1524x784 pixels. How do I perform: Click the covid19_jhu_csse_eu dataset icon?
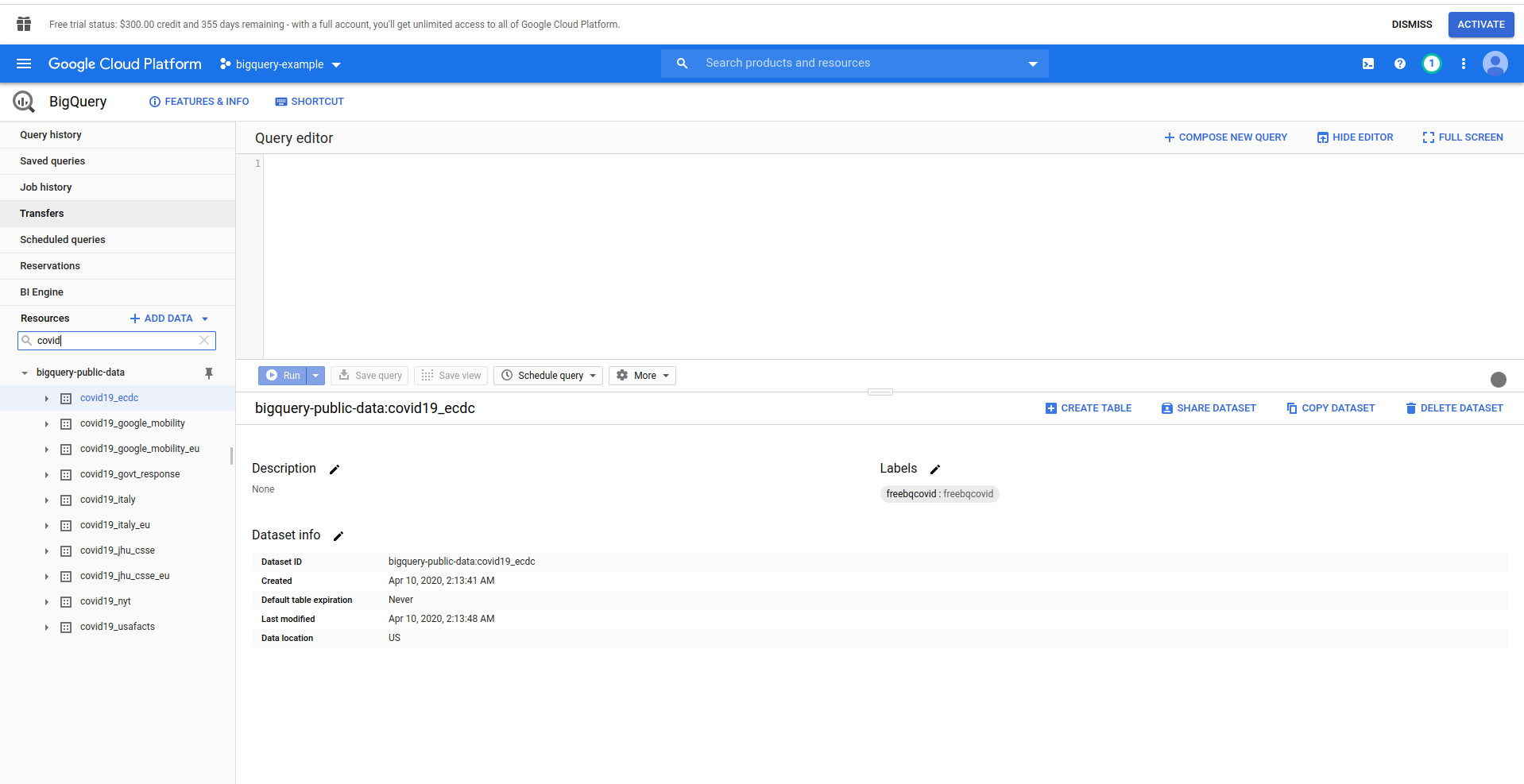point(66,577)
